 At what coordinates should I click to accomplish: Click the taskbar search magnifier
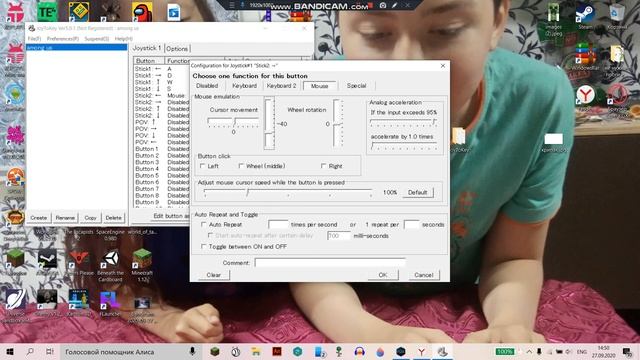30,351
